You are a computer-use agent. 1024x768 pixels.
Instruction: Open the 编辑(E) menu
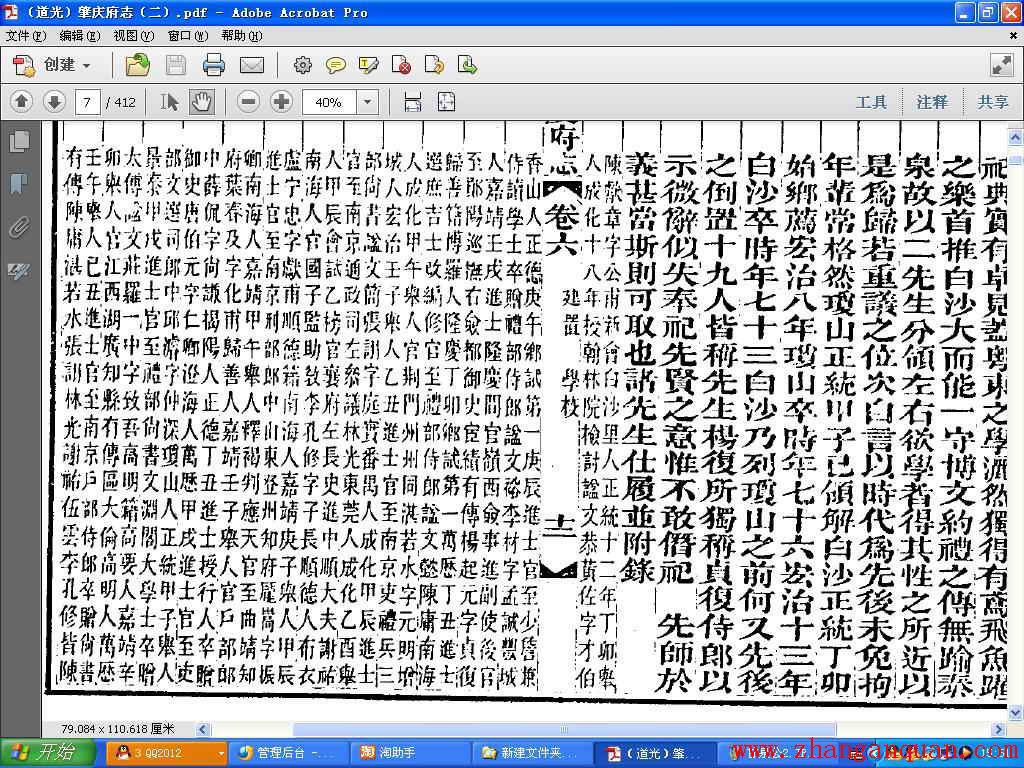click(x=80, y=36)
